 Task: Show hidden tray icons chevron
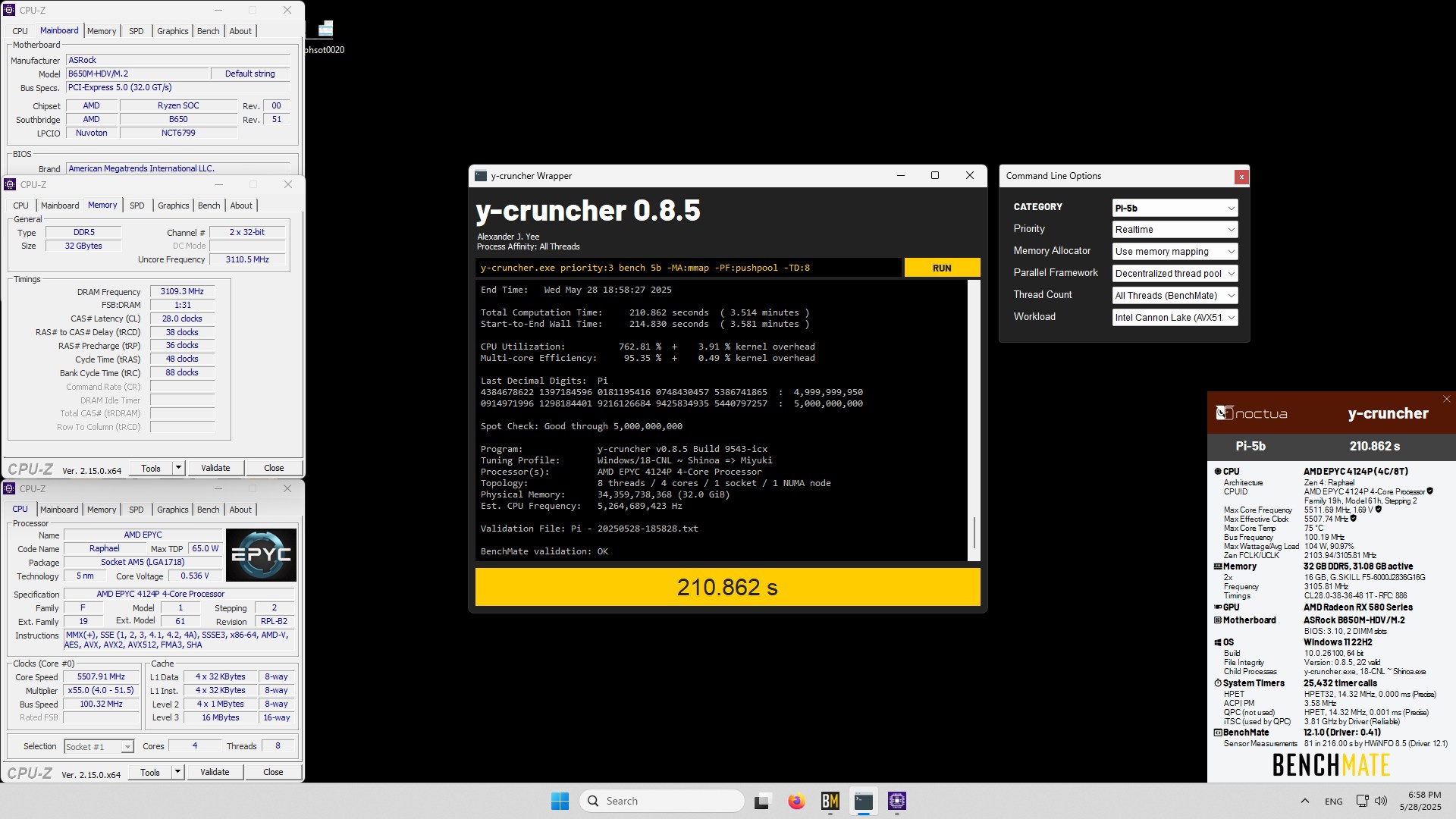1304,801
